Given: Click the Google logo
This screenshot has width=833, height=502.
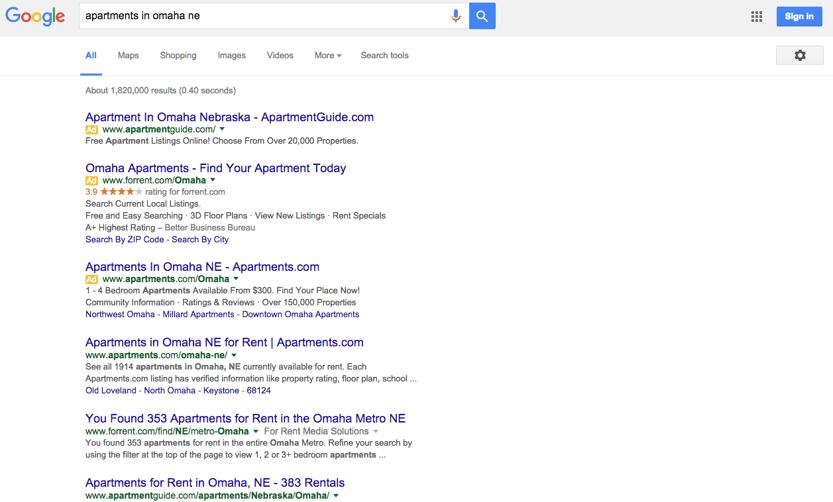Looking at the screenshot, I should click(x=35, y=16).
